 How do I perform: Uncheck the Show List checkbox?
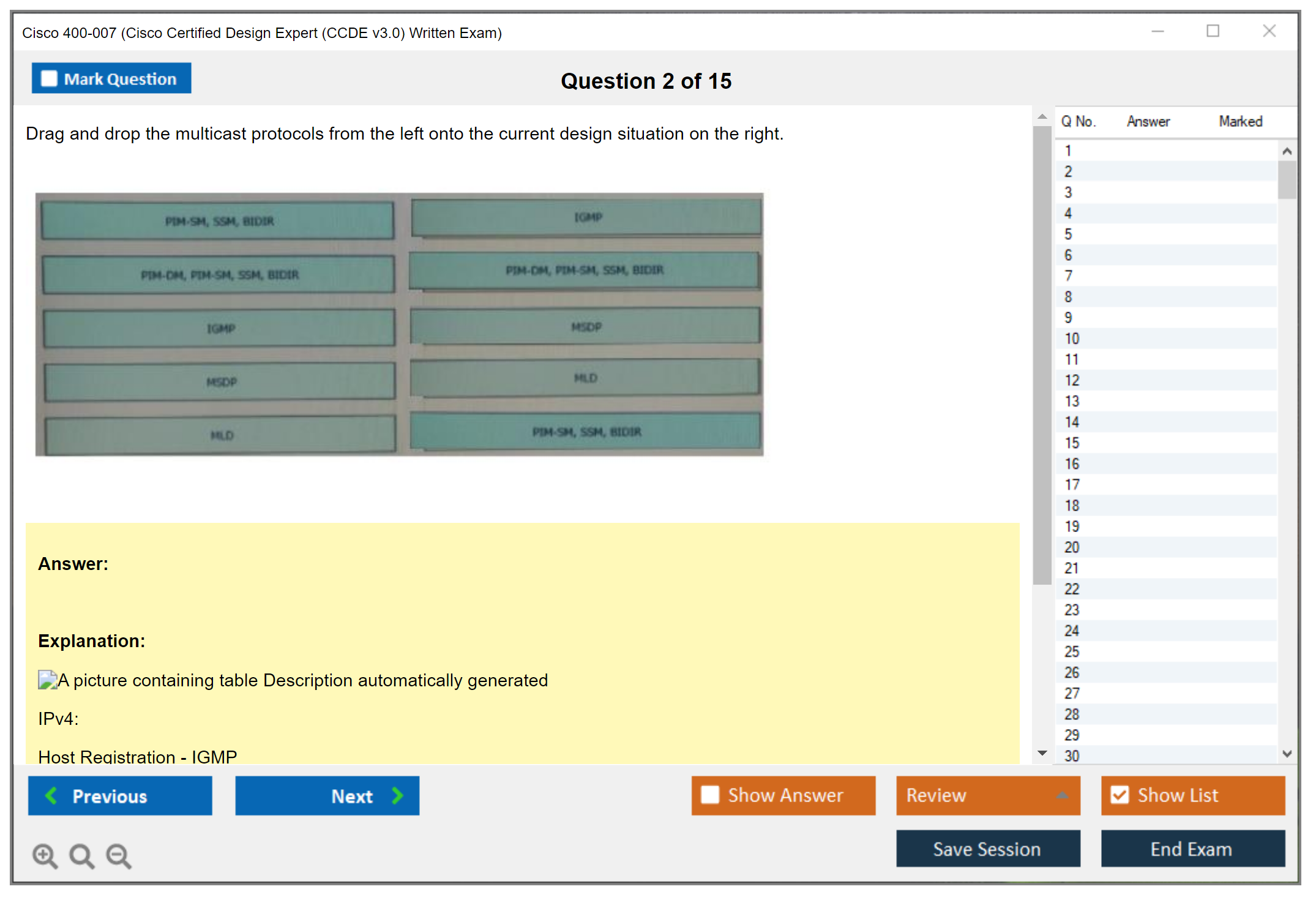tap(1120, 795)
